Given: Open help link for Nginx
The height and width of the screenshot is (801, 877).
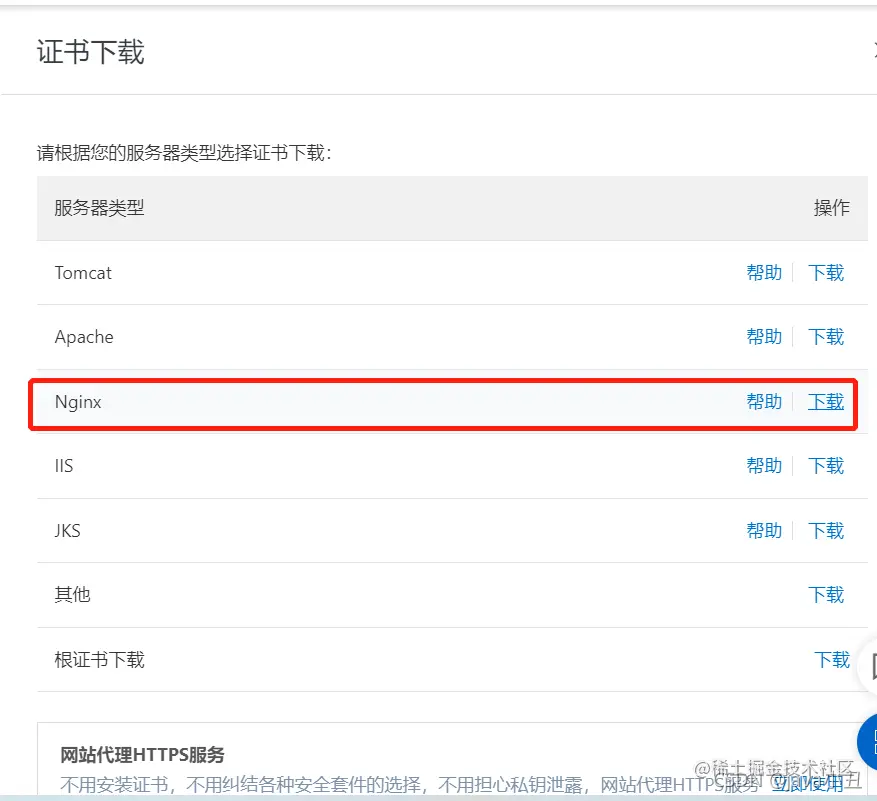Looking at the screenshot, I should tap(764, 402).
